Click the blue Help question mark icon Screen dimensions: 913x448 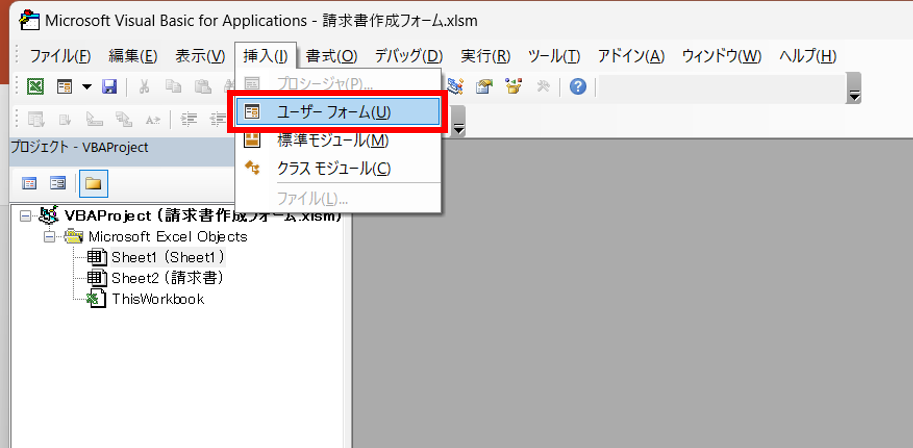click(577, 87)
